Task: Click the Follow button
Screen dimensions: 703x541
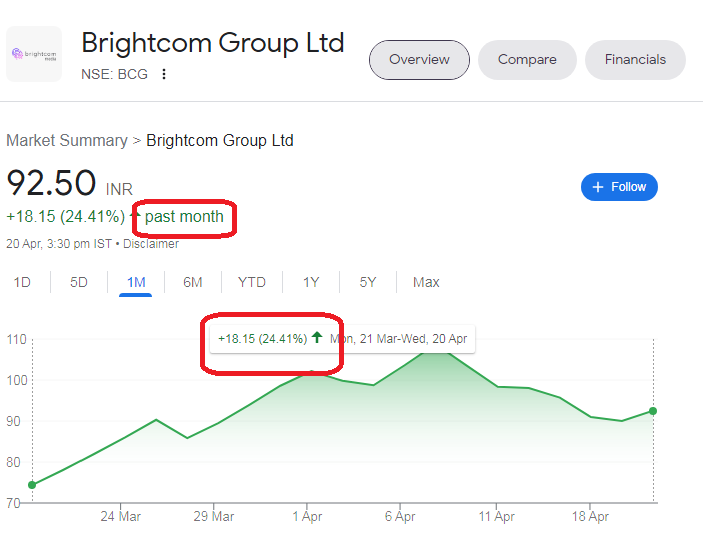Action: (x=619, y=187)
